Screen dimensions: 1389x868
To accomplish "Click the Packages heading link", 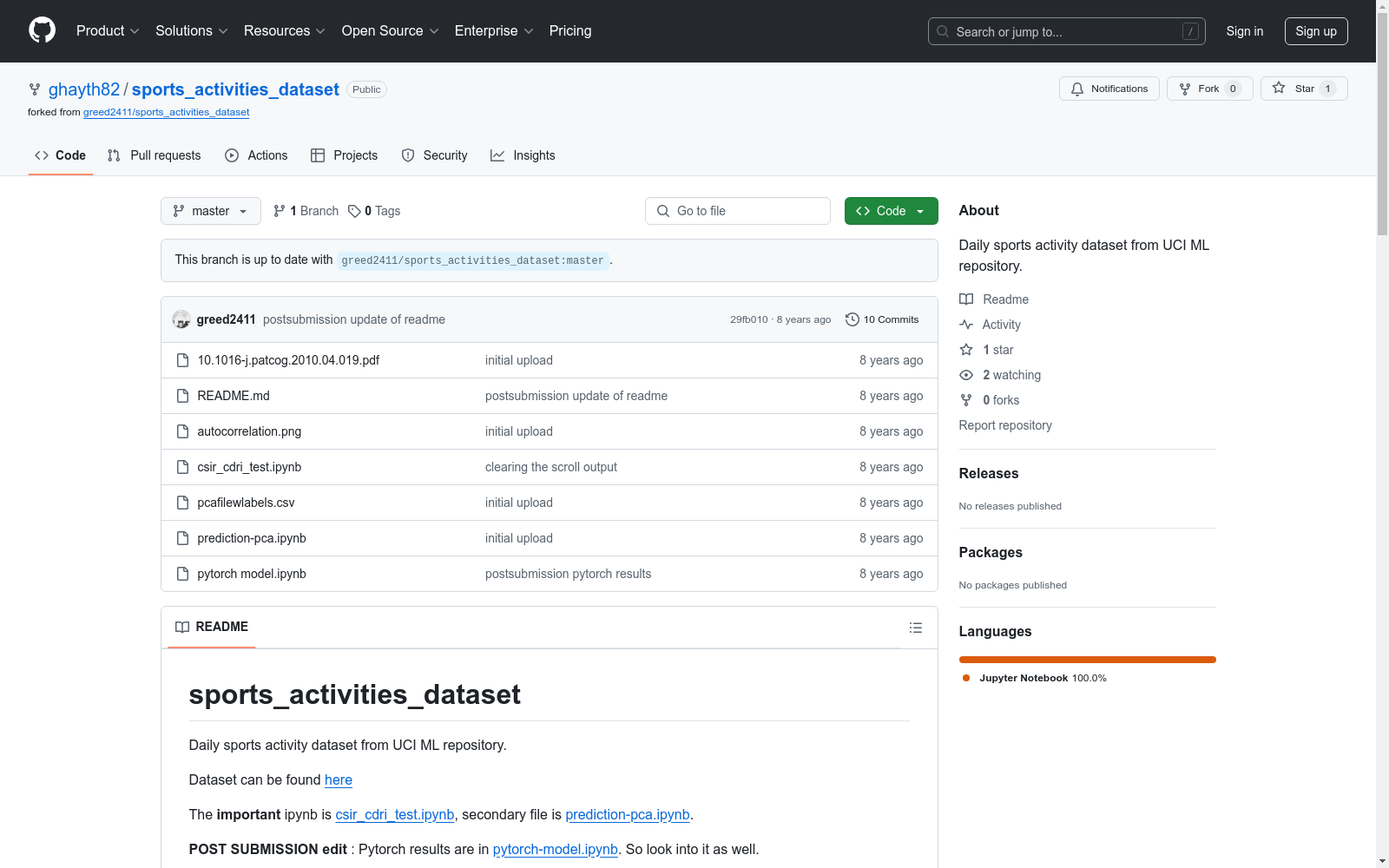I will (991, 552).
